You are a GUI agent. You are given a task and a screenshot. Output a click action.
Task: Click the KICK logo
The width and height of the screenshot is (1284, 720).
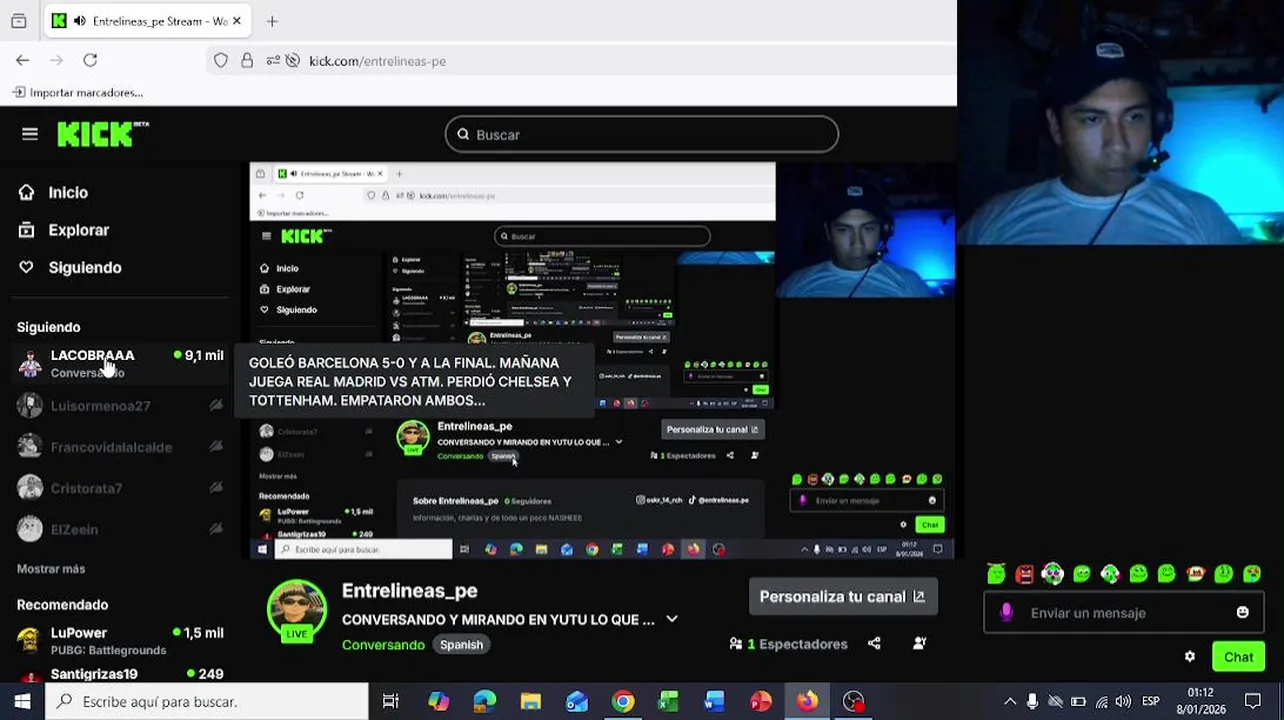coord(103,134)
